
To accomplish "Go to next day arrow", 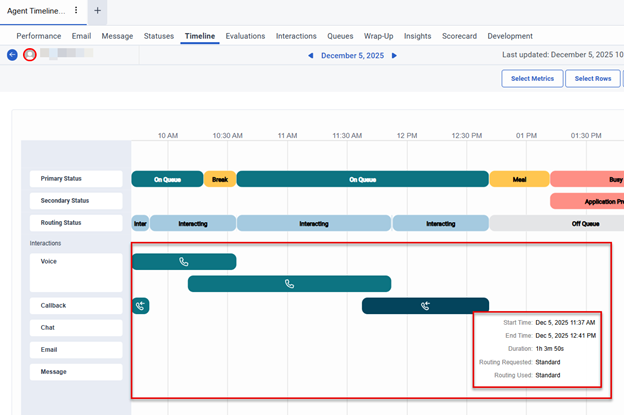I will [x=394, y=56].
